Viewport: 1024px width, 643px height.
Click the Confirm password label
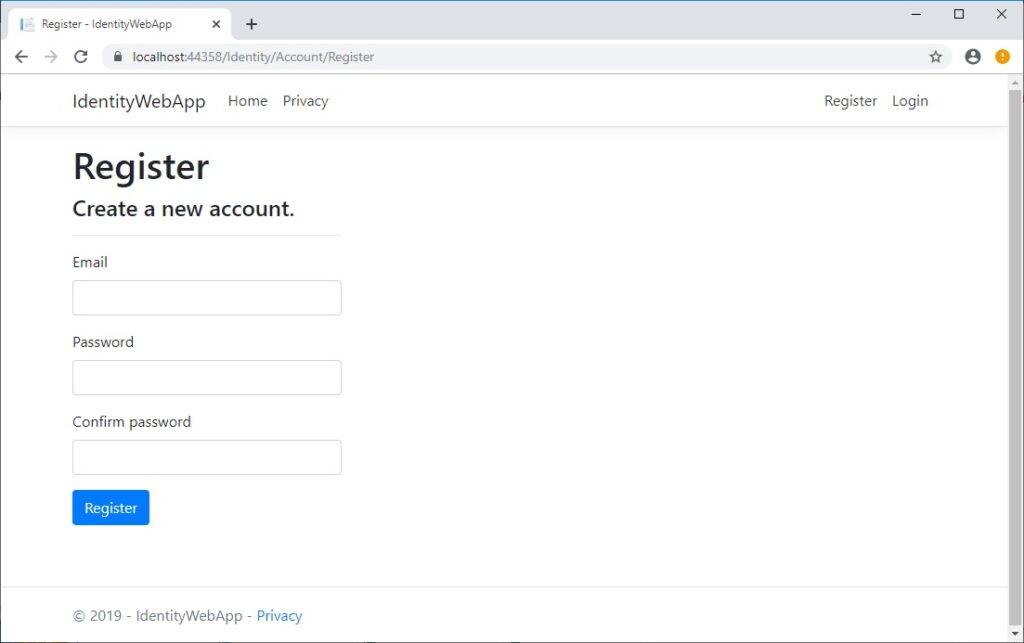coord(132,422)
